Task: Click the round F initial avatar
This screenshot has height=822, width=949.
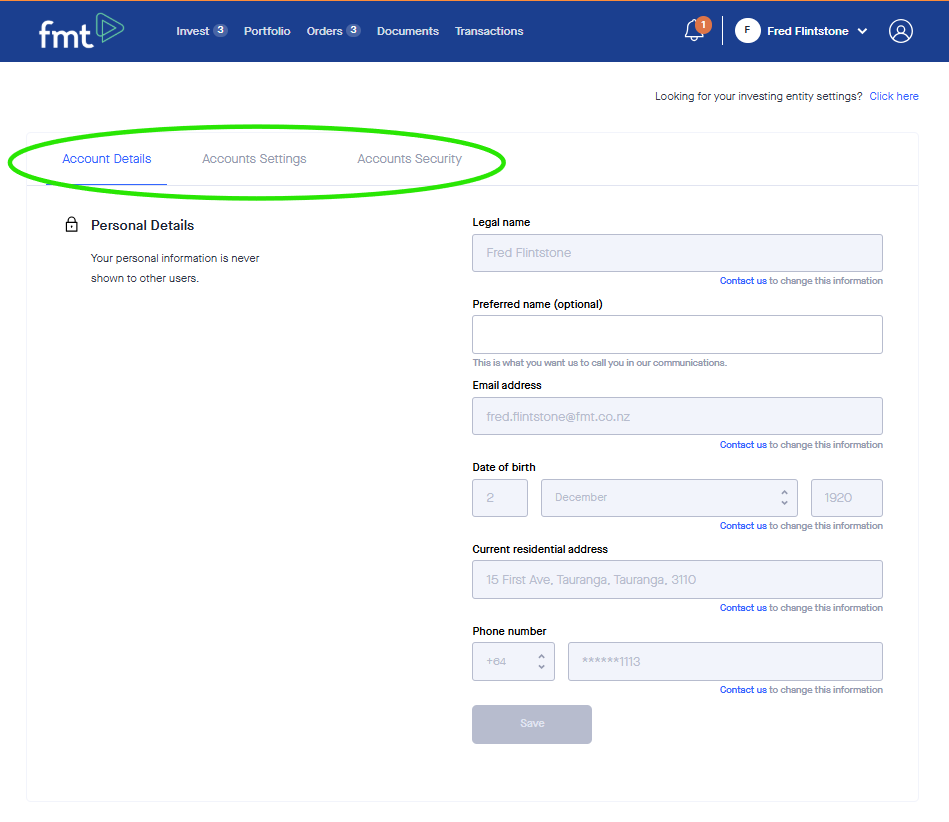Action: click(747, 31)
